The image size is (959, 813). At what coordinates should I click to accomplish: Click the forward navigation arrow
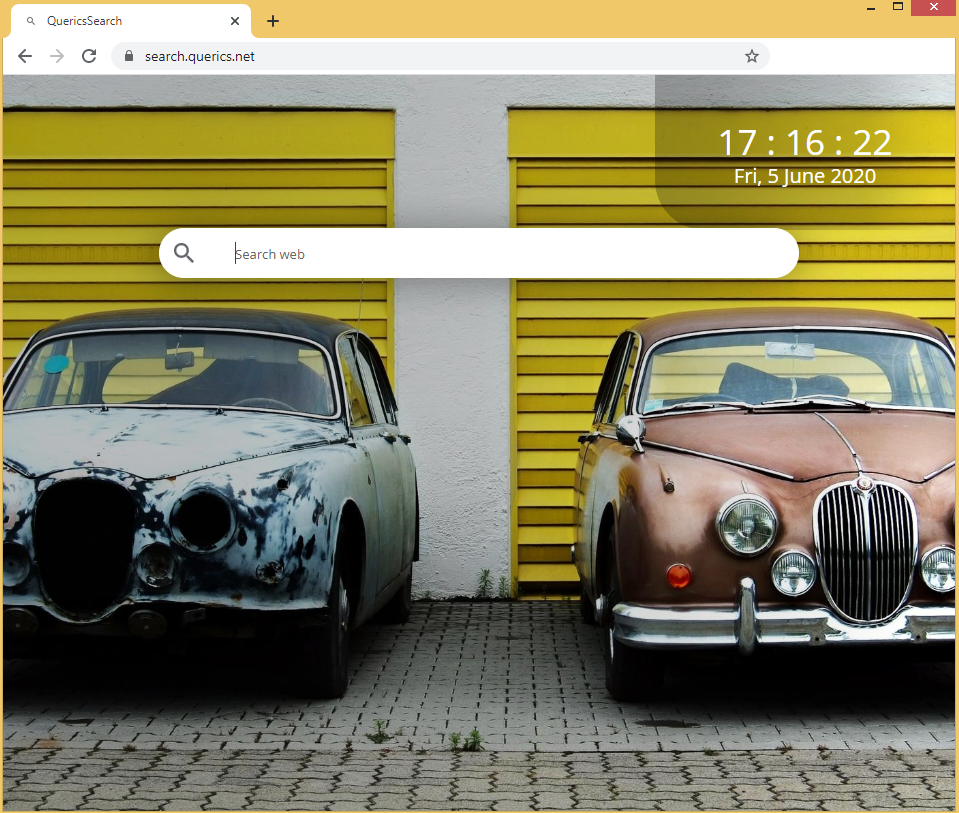tap(57, 56)
